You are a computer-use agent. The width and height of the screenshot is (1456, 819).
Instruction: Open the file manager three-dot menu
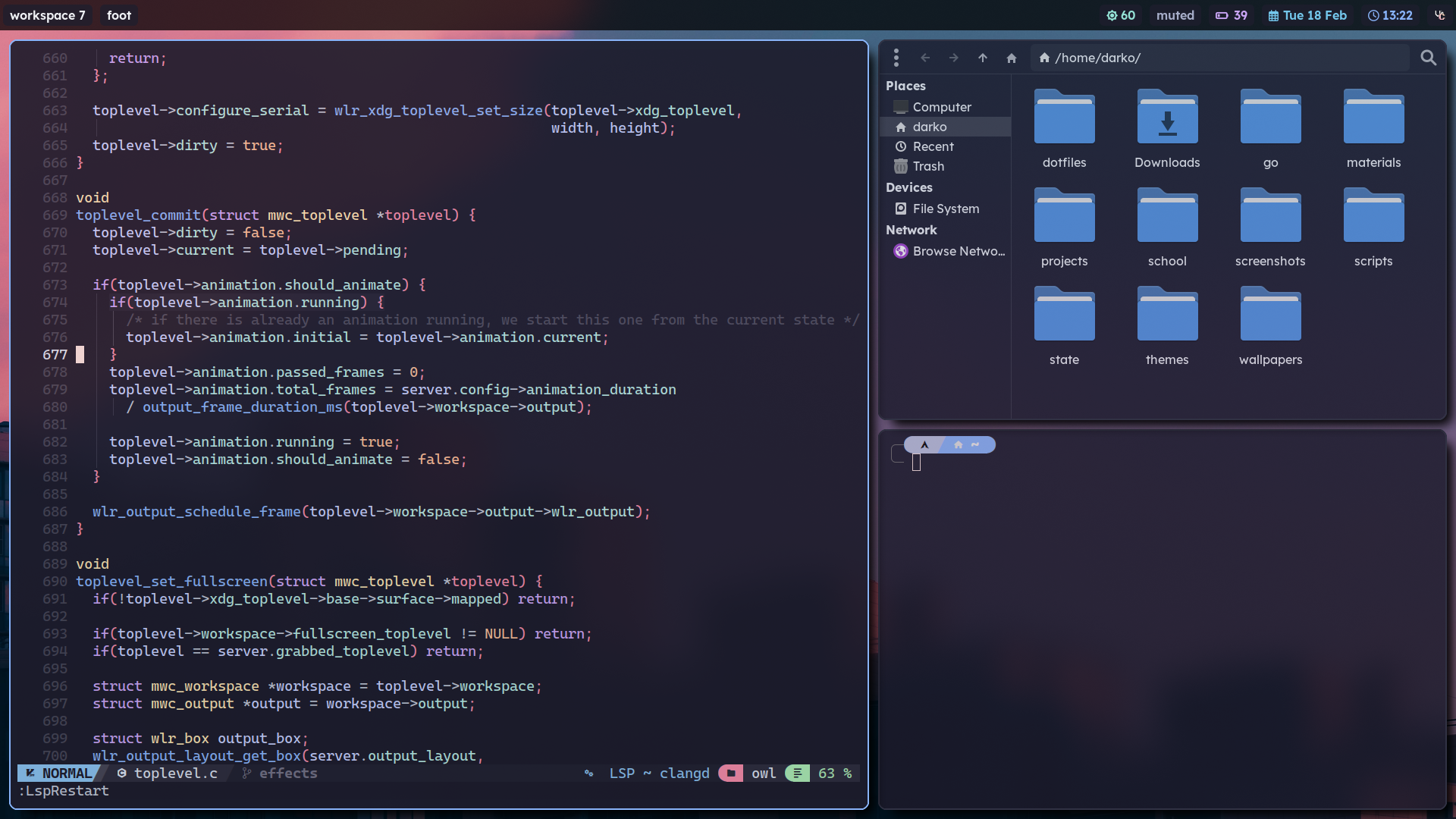(896, 58)
